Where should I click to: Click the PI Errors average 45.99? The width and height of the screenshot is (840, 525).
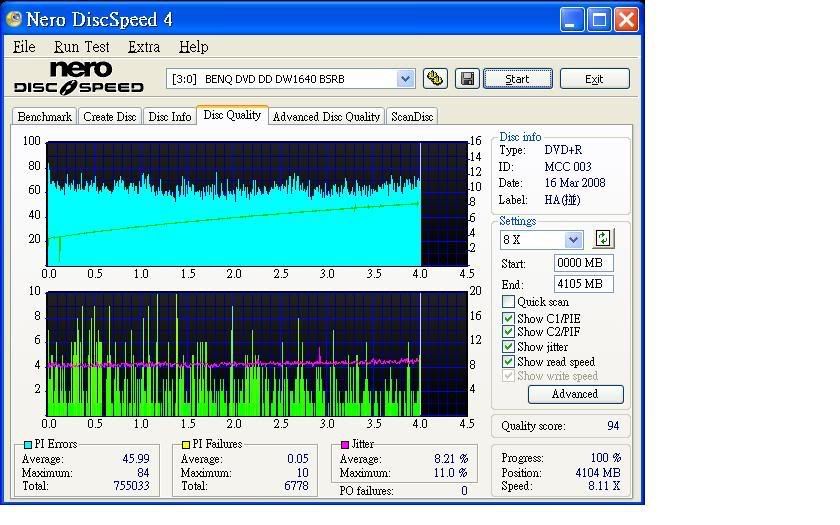[x=136, y=459]
